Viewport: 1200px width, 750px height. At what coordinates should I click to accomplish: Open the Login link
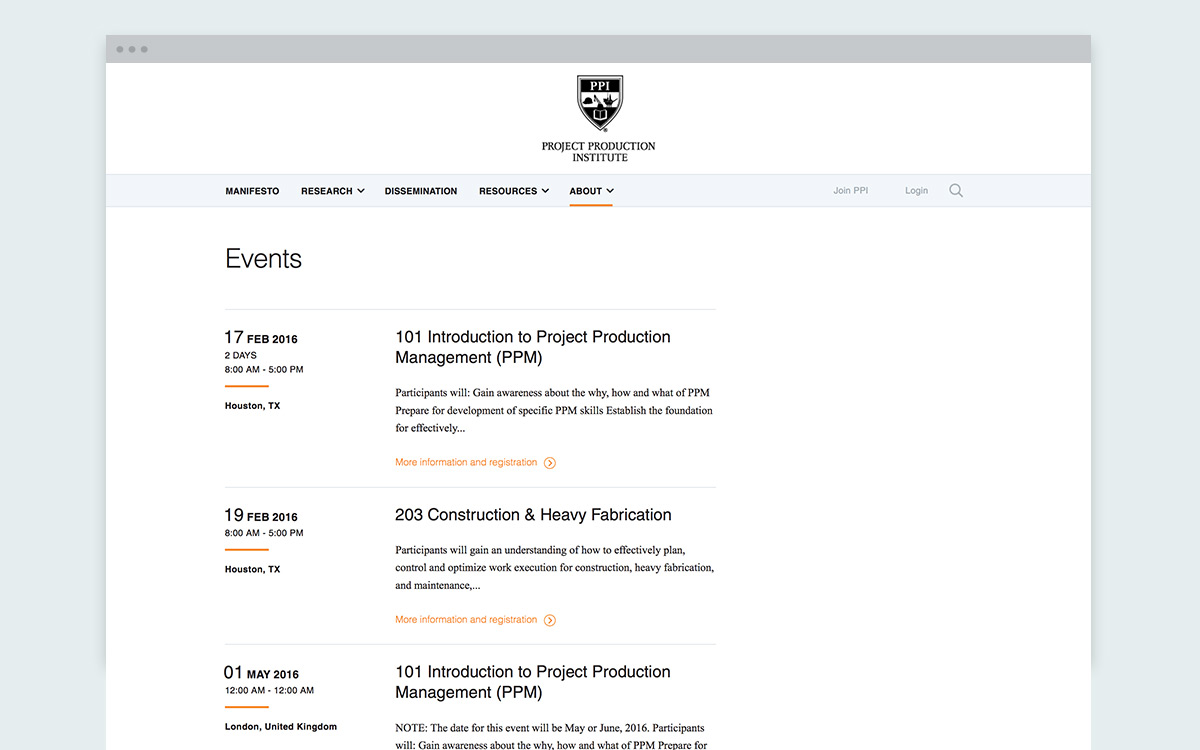(x=916, y=191)
